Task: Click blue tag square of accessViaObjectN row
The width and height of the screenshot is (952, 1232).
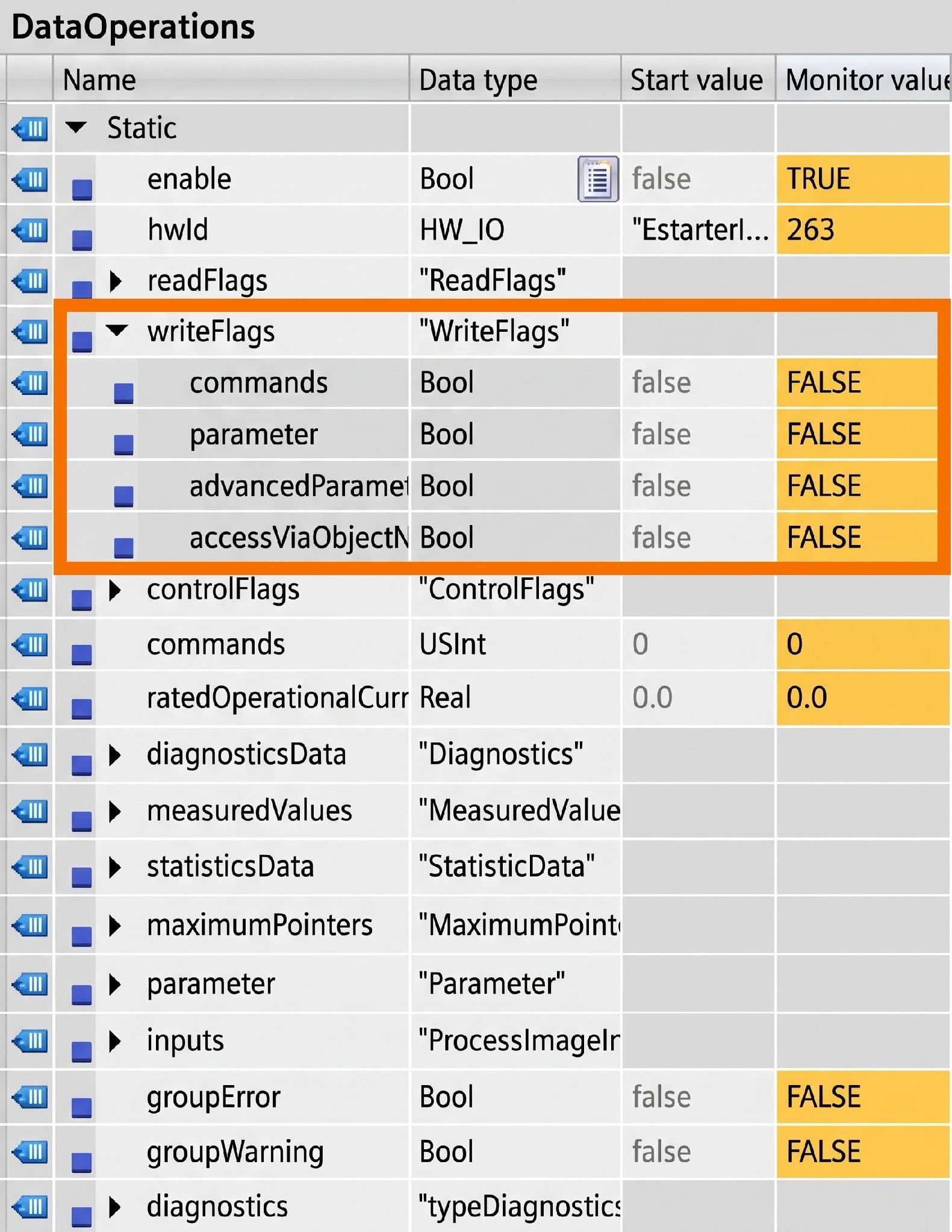Action: coord(123,548)
